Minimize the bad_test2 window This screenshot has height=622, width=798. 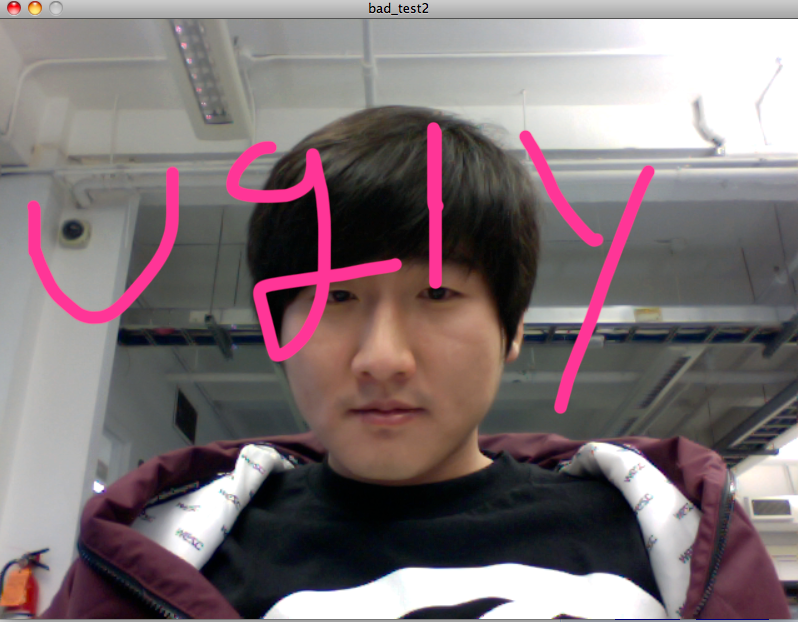pos(34,8)
